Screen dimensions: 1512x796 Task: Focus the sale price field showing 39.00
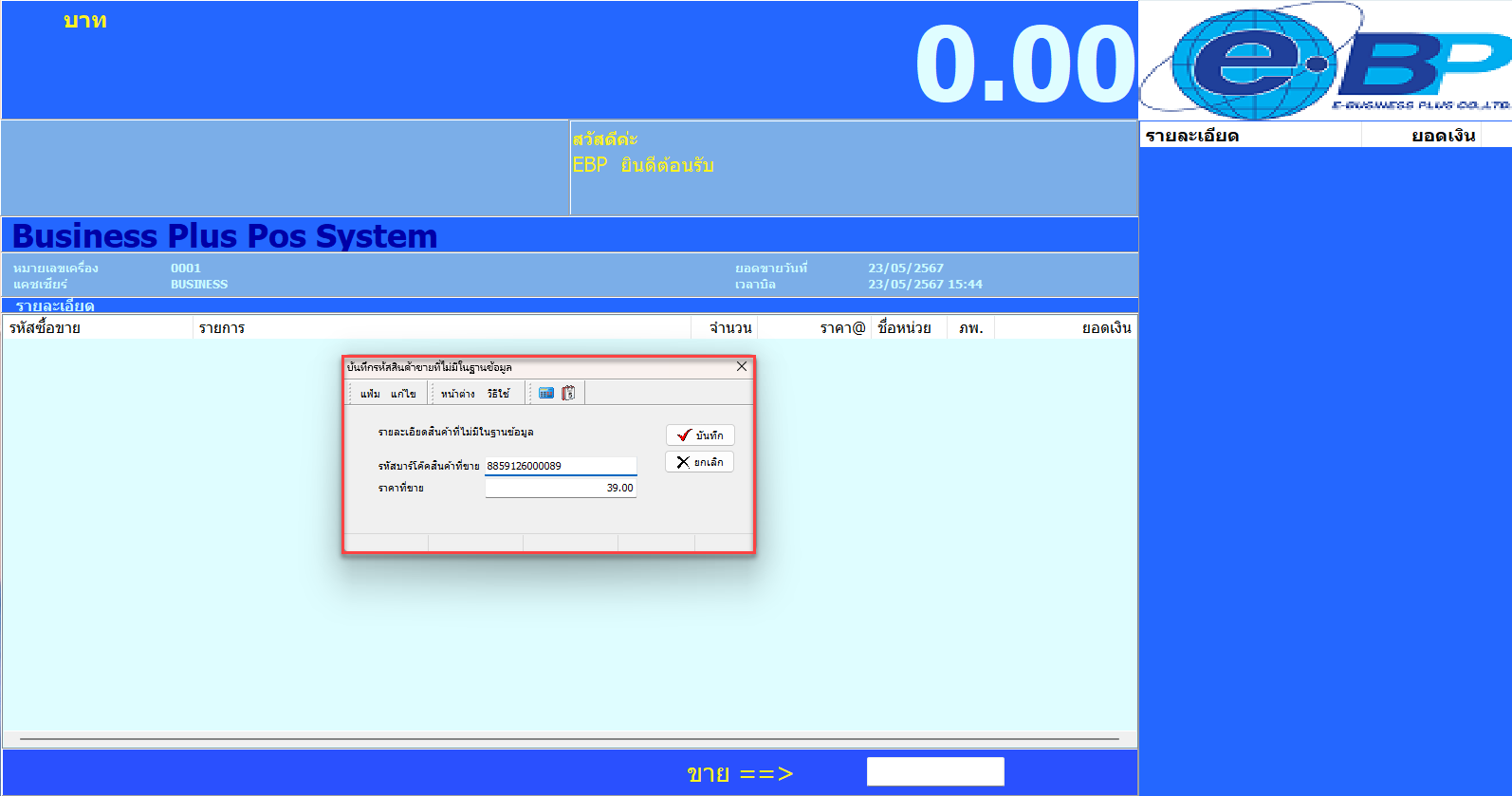pos(561,488)
